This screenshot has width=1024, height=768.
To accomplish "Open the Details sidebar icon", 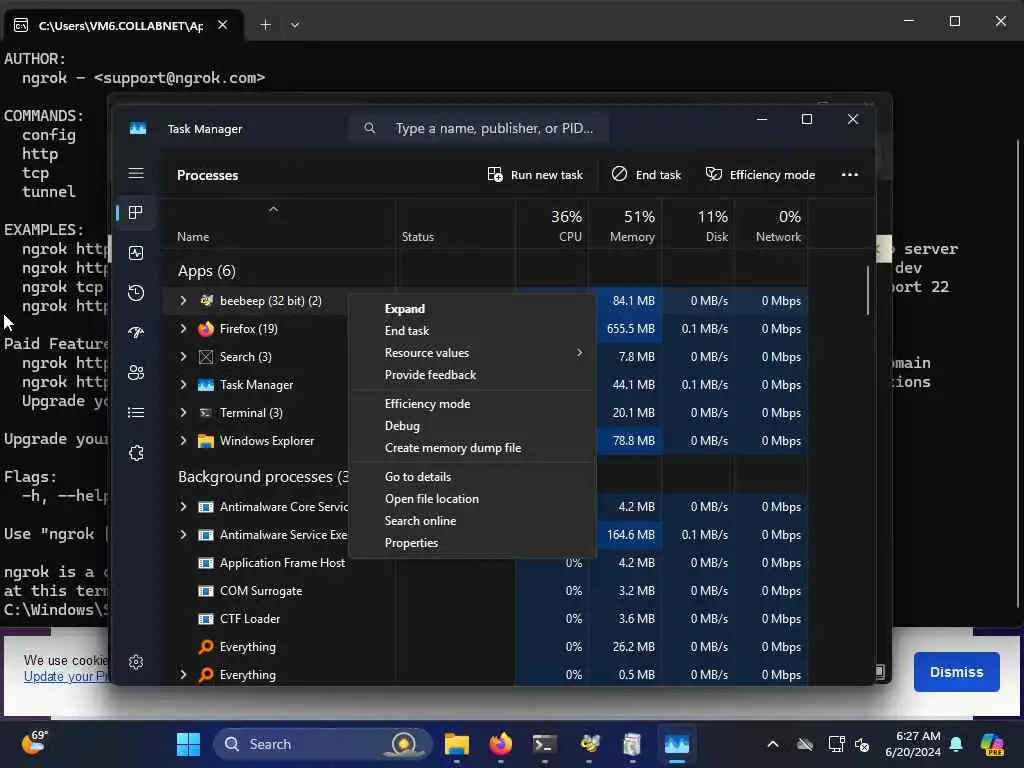I will tap(136, 413).
